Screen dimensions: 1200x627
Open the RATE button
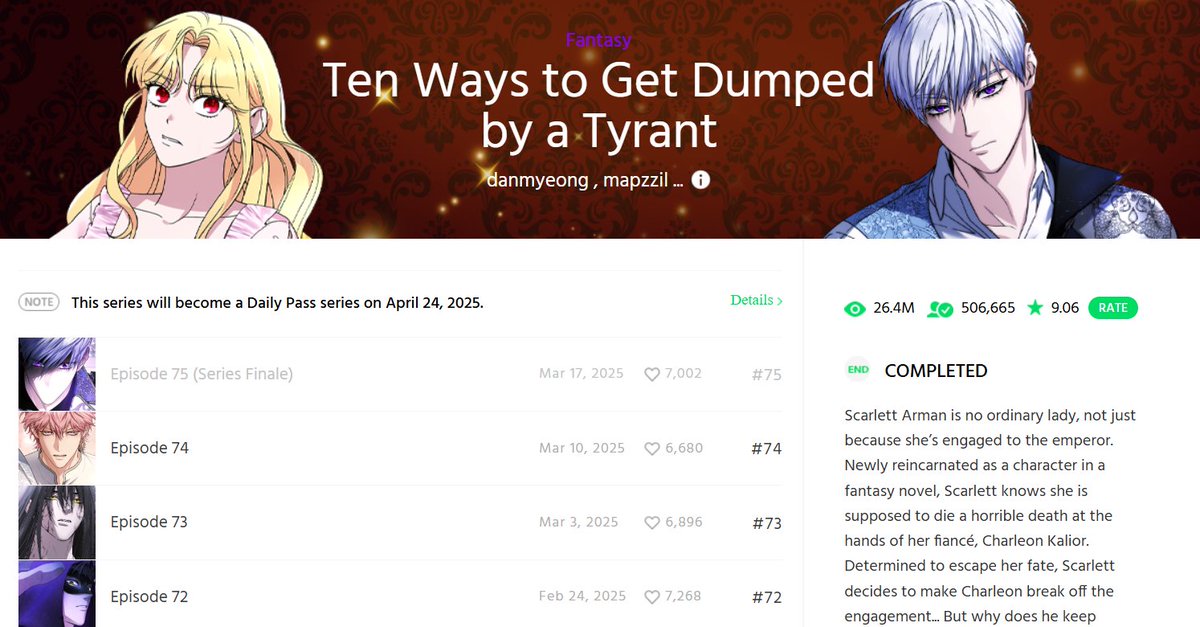point(1113,308)
